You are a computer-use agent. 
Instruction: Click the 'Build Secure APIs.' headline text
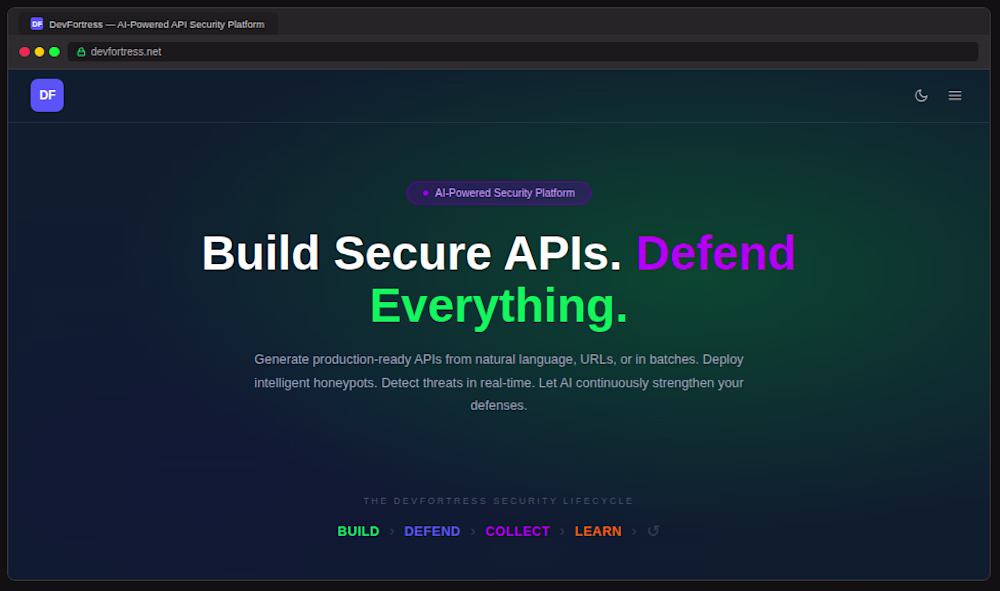point(412,253)
